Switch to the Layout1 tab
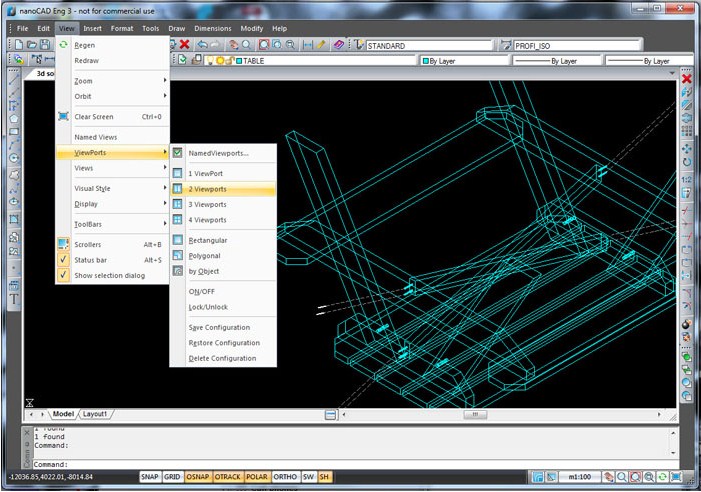 [95, 414]
